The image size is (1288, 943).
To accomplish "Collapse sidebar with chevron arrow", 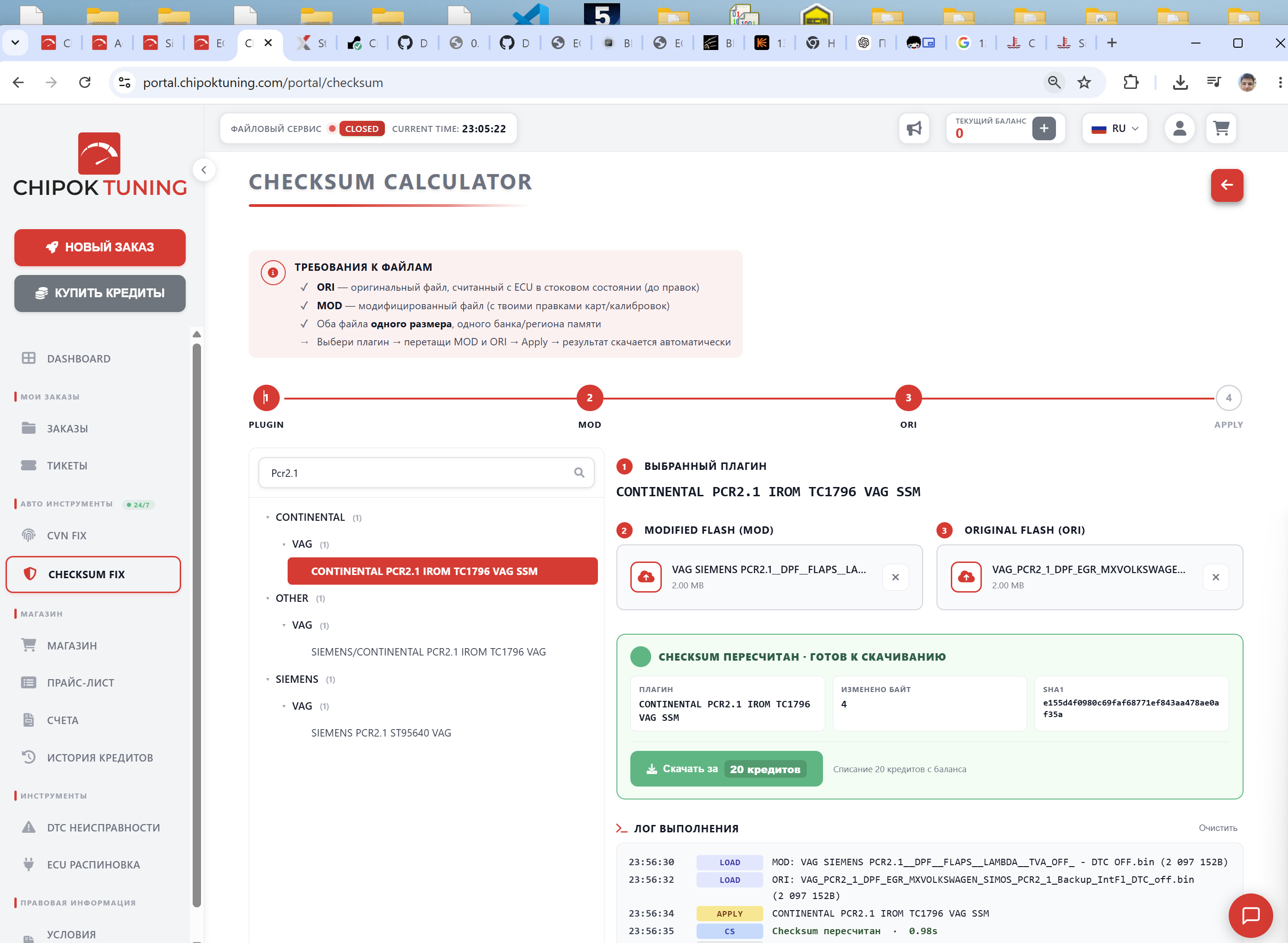I will pos(204,169).
